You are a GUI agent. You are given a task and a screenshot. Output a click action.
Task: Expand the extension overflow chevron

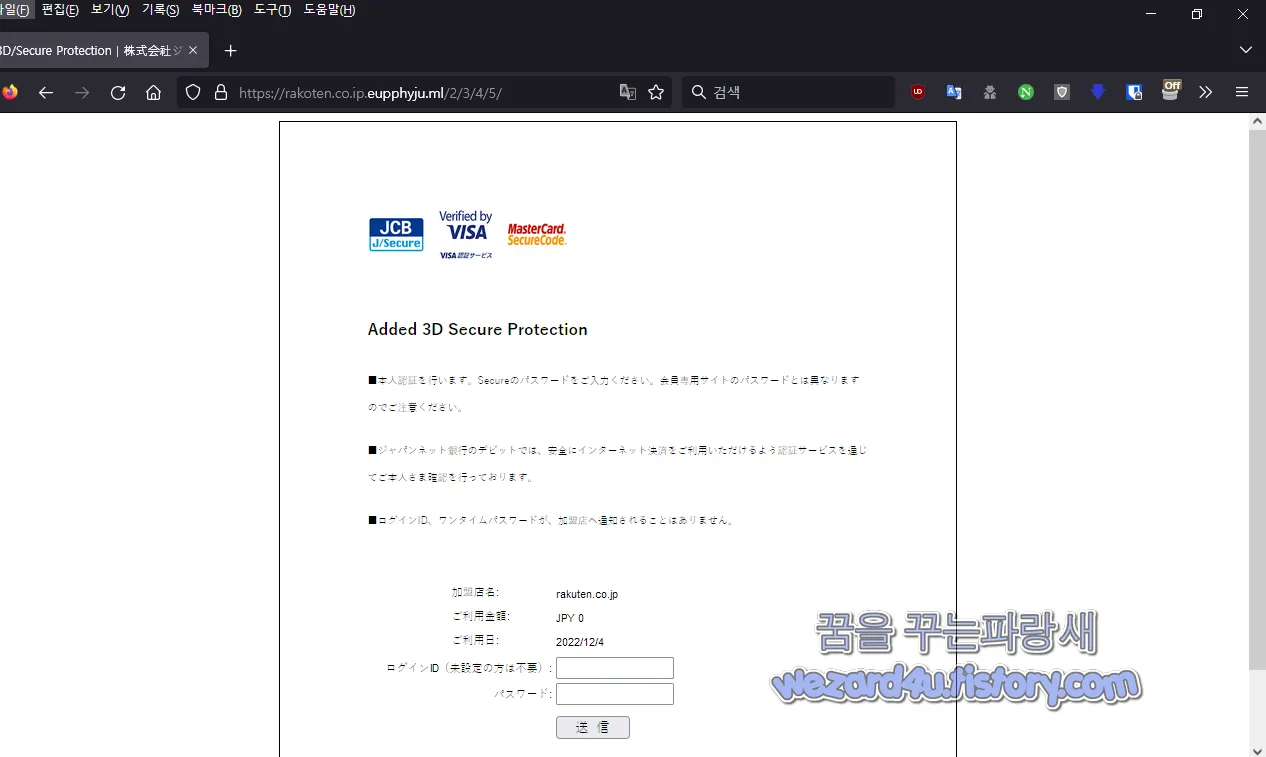pyautogui.click(x=1205, y=92)
